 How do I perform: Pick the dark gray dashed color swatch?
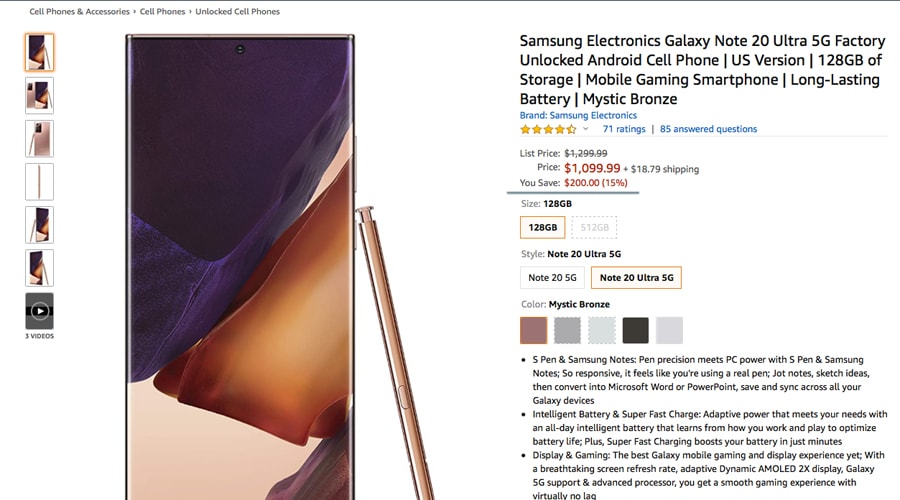coord(567,330)
